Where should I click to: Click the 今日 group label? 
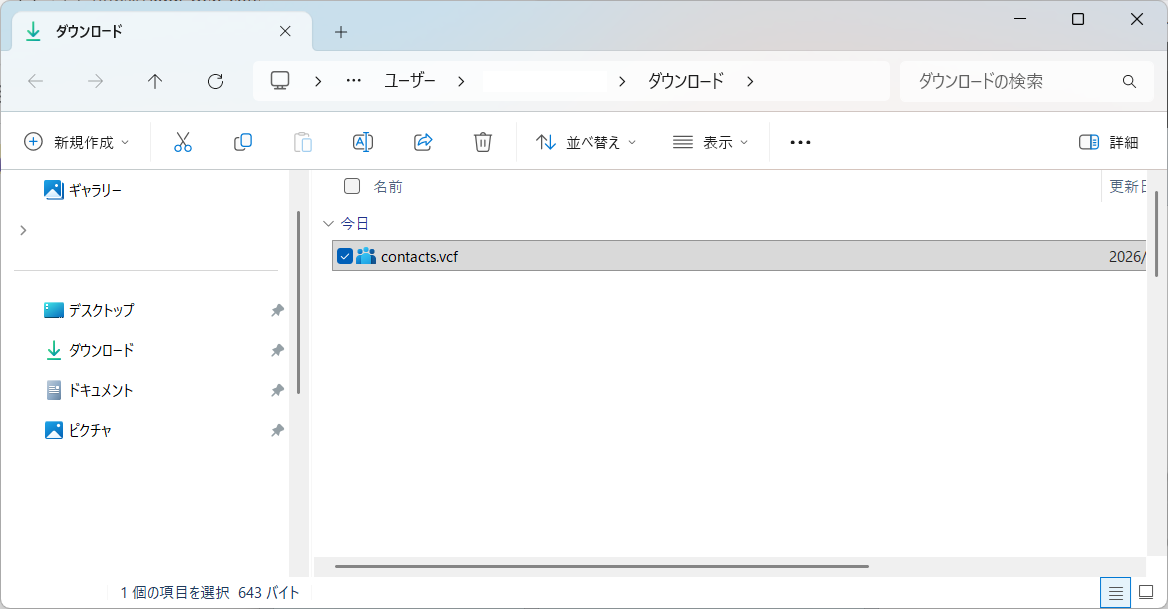click(x=355, y=223)
